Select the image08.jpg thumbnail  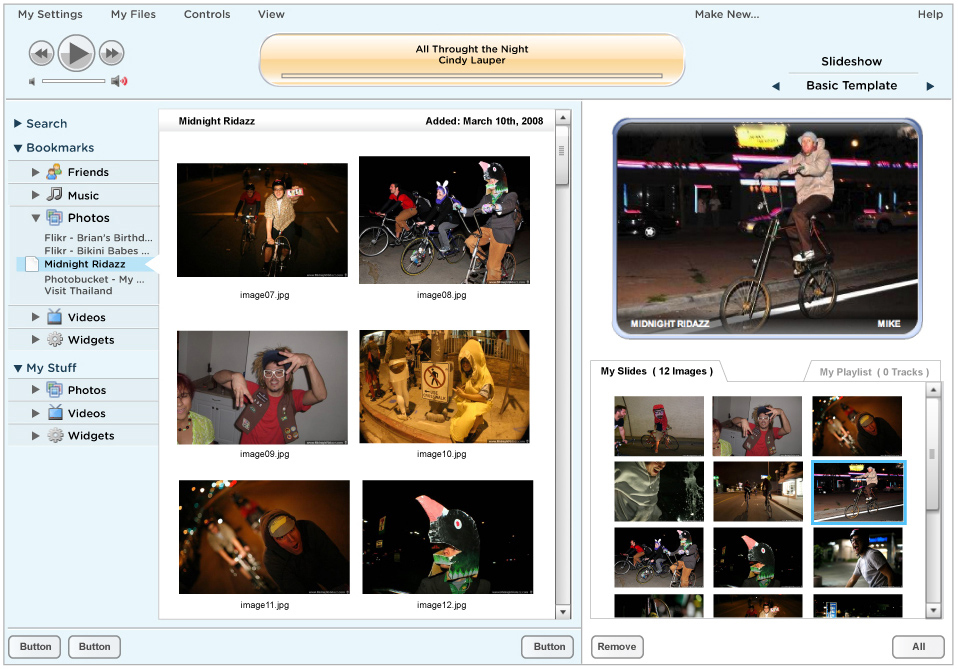444,220
